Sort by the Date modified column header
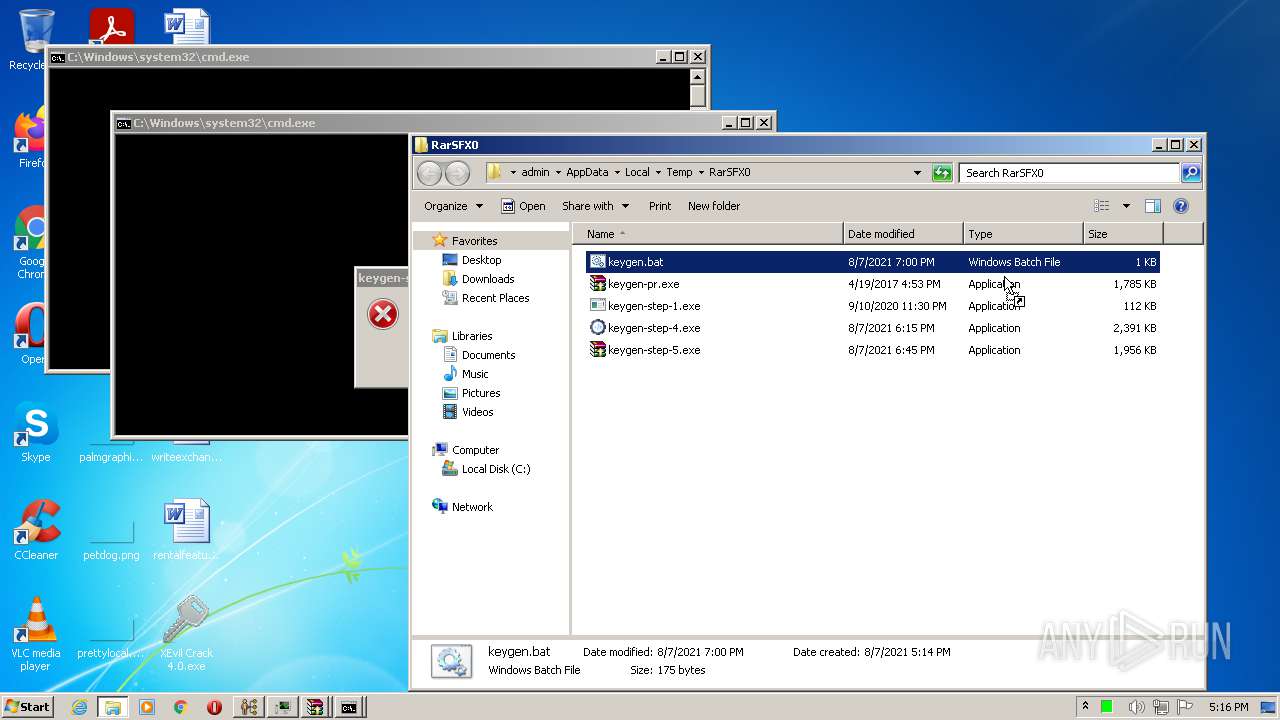 pyautogui.click(x=903, y=234)
